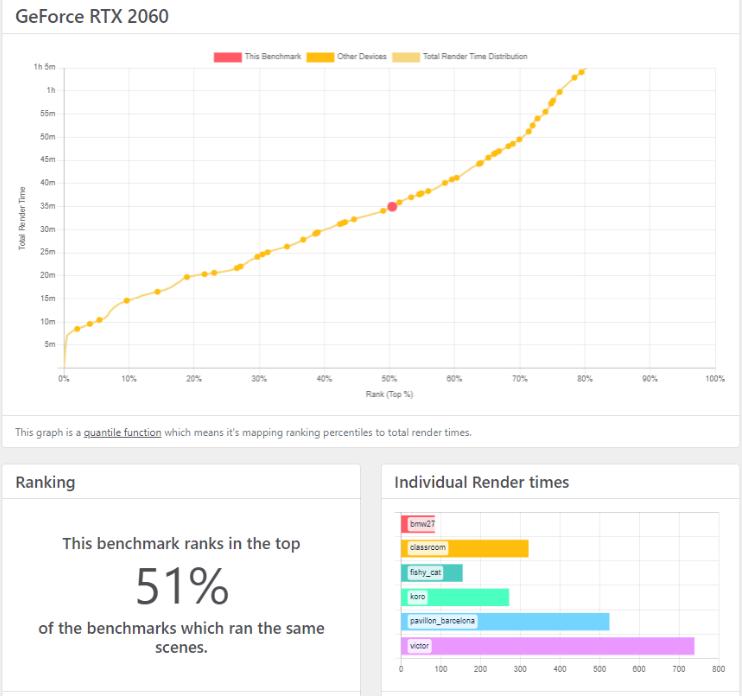
Task: Click 'This benchmark ranks in the top' text
Action: tap(182, 544)
